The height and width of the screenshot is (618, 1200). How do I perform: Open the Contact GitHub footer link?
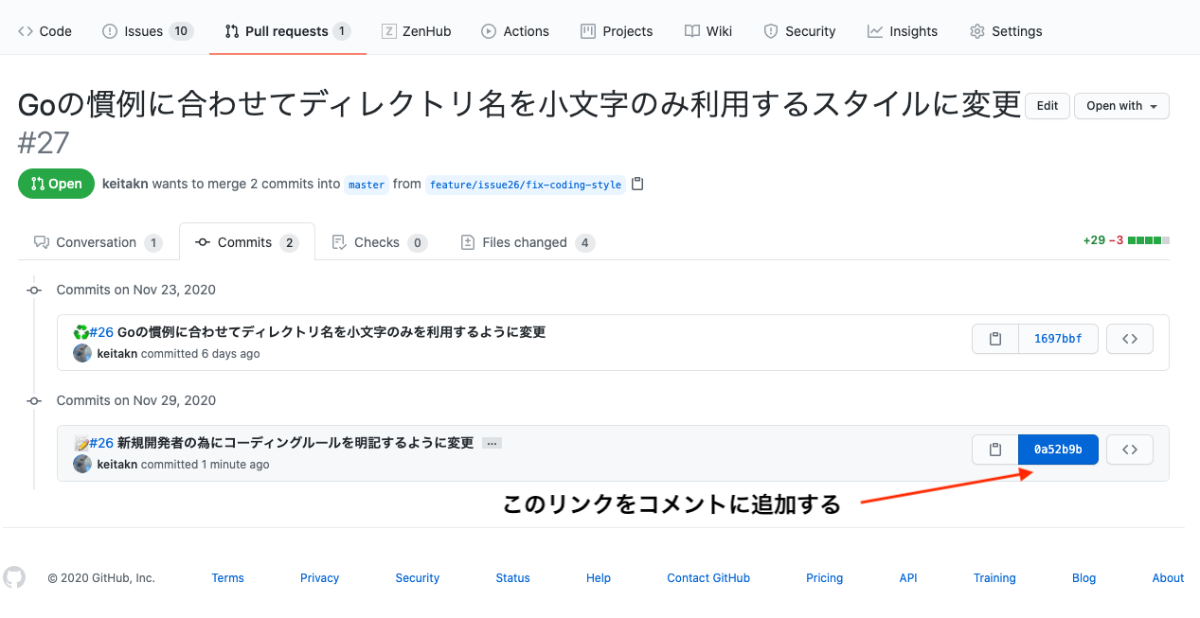pyautogui.click(x=709, y=578)
